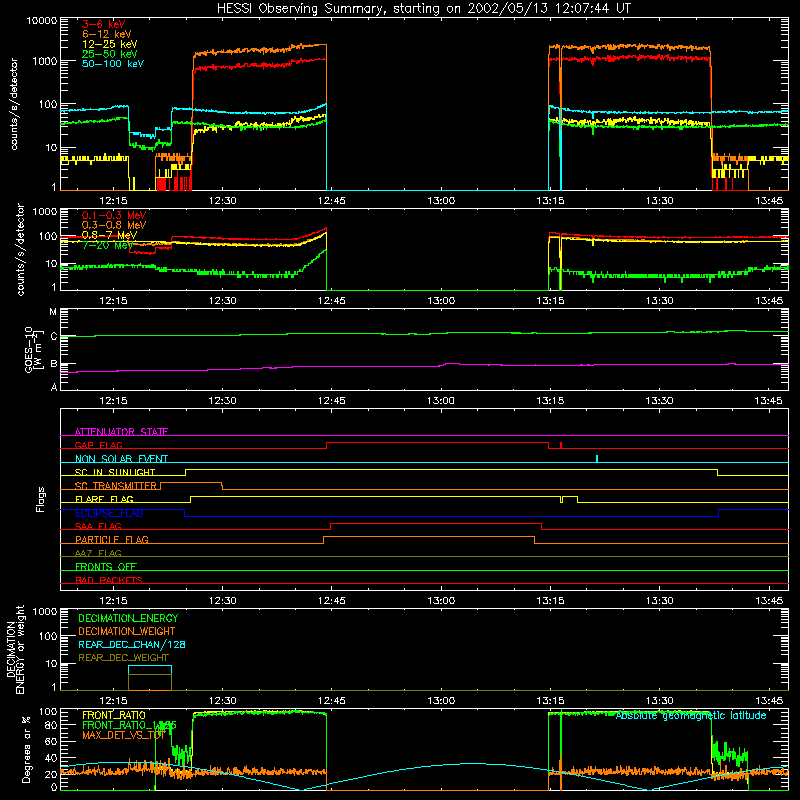Click the REAR_DEC_CHAN/128 legend label
800x800 pixels.
coord(132,644)
